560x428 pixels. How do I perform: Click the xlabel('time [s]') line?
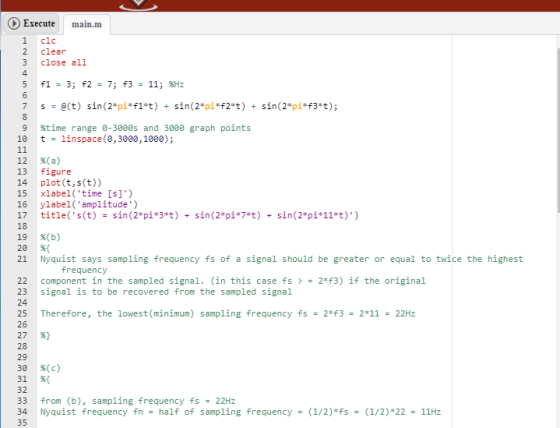tap(86, 194)
